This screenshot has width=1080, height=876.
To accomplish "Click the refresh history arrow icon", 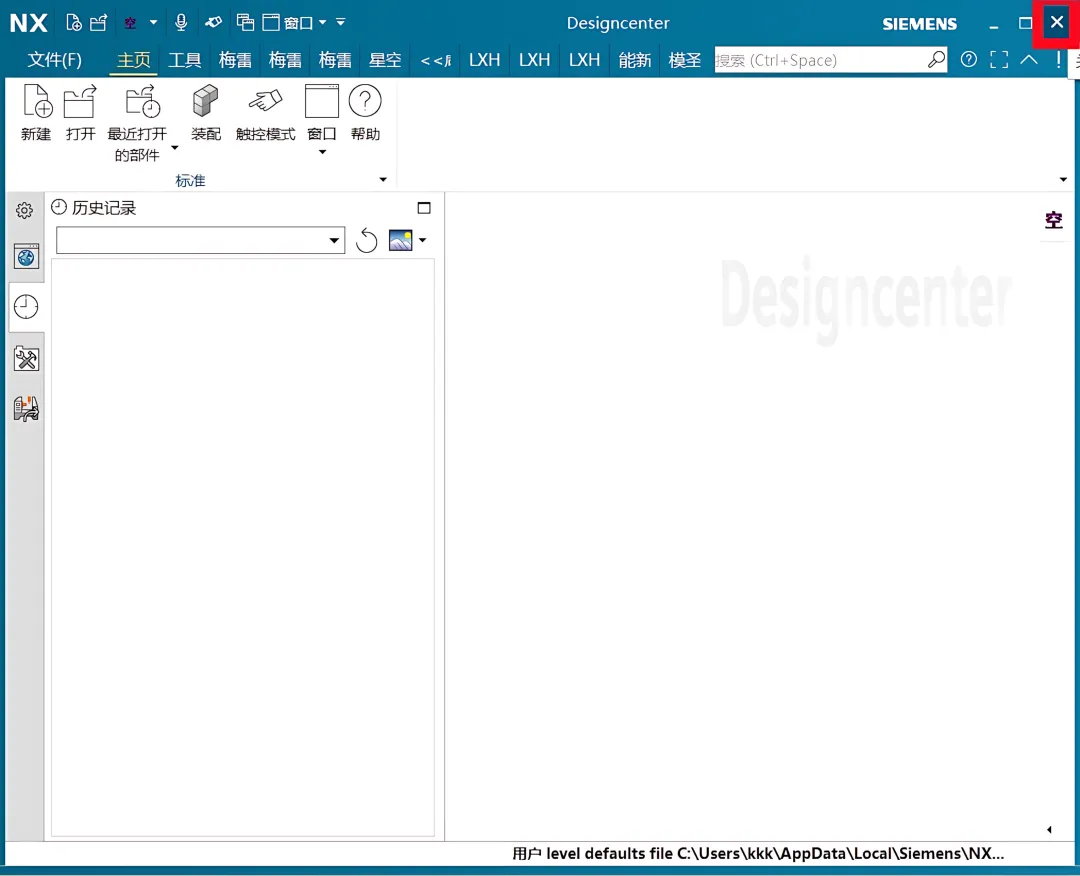I will (x=366, y=240).
